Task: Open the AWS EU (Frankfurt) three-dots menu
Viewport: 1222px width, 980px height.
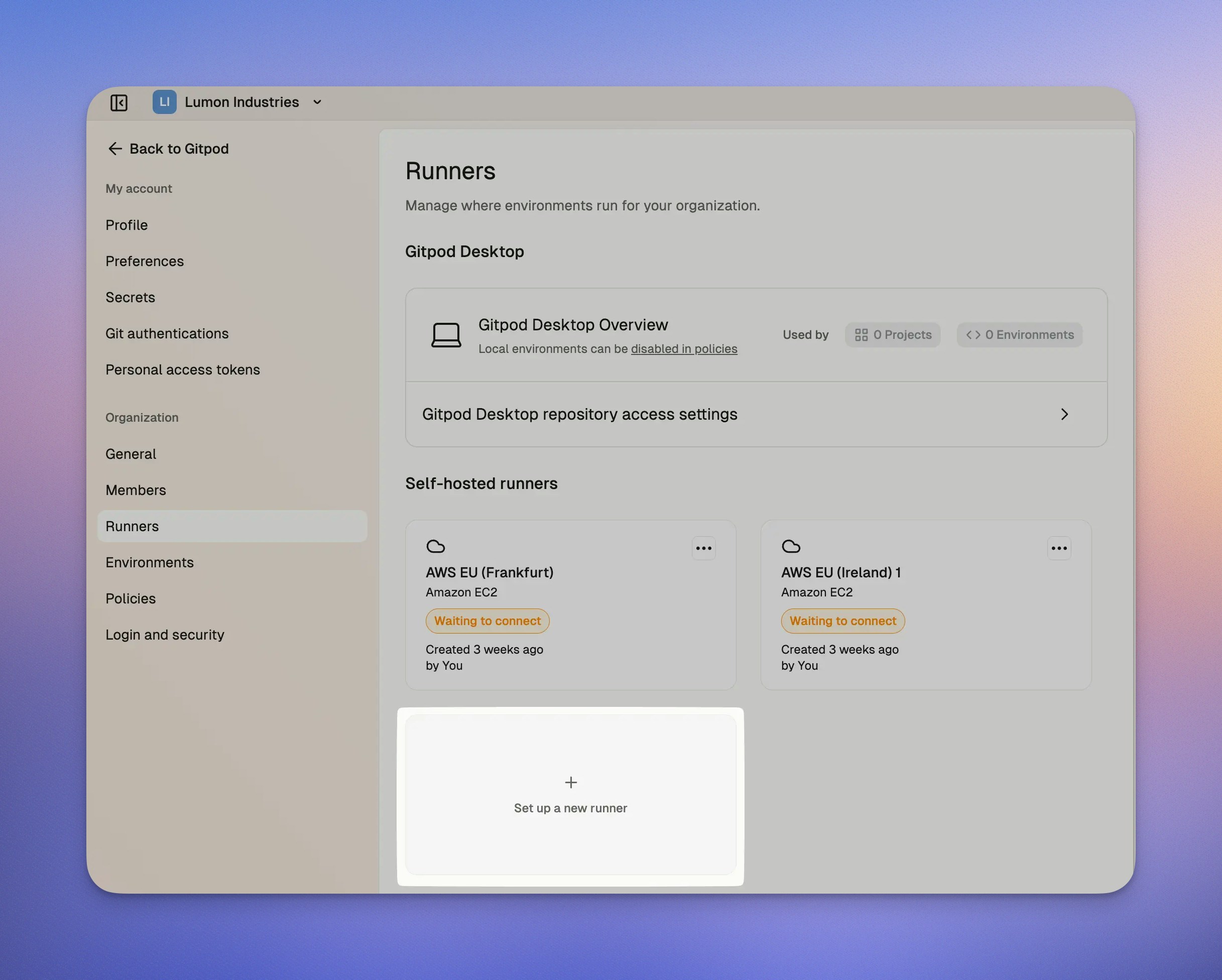Action: [703, 548]
